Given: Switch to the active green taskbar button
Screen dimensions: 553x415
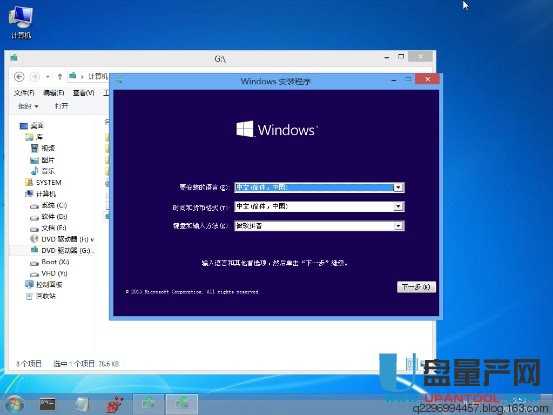Looking at the screenshot, I should (x=182, y=404).
